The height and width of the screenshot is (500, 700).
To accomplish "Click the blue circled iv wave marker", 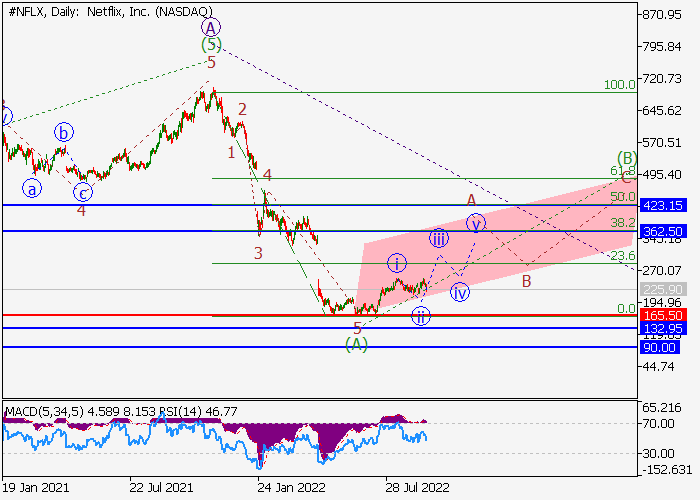I will pyautogui.click(x=460, y=292).
